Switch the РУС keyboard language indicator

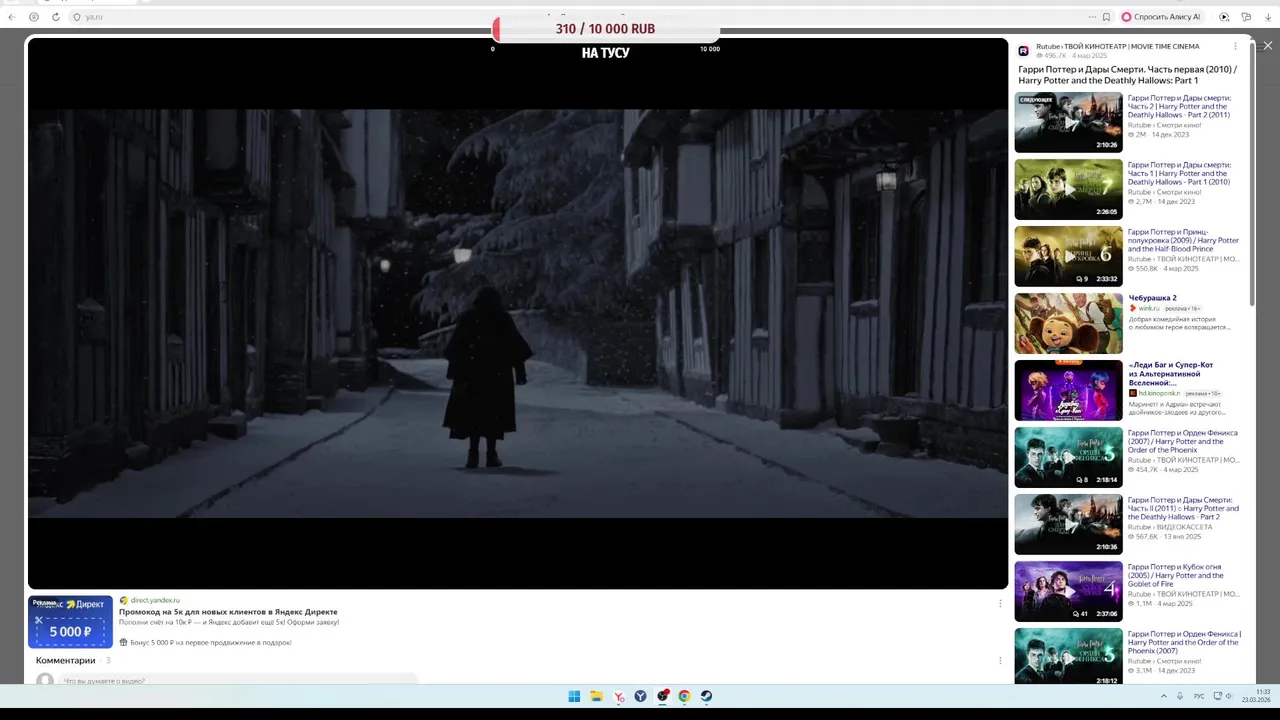1199,696
